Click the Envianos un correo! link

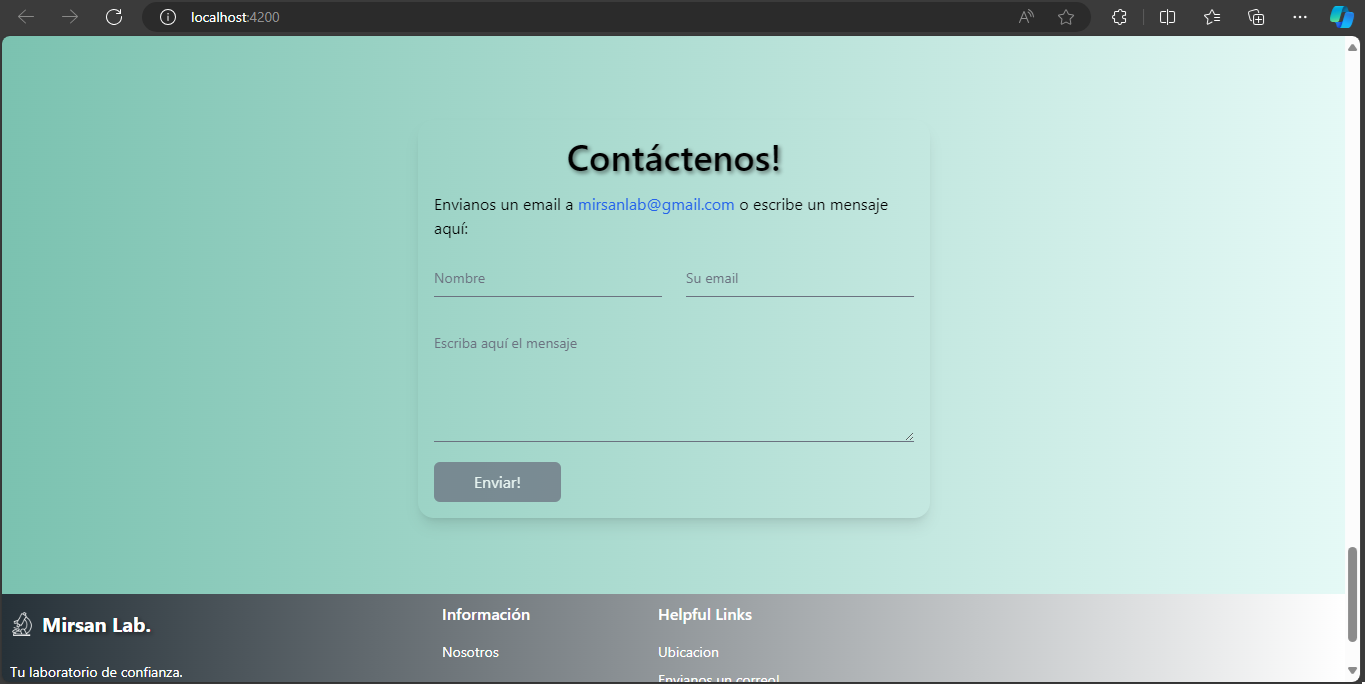(718, 678)
